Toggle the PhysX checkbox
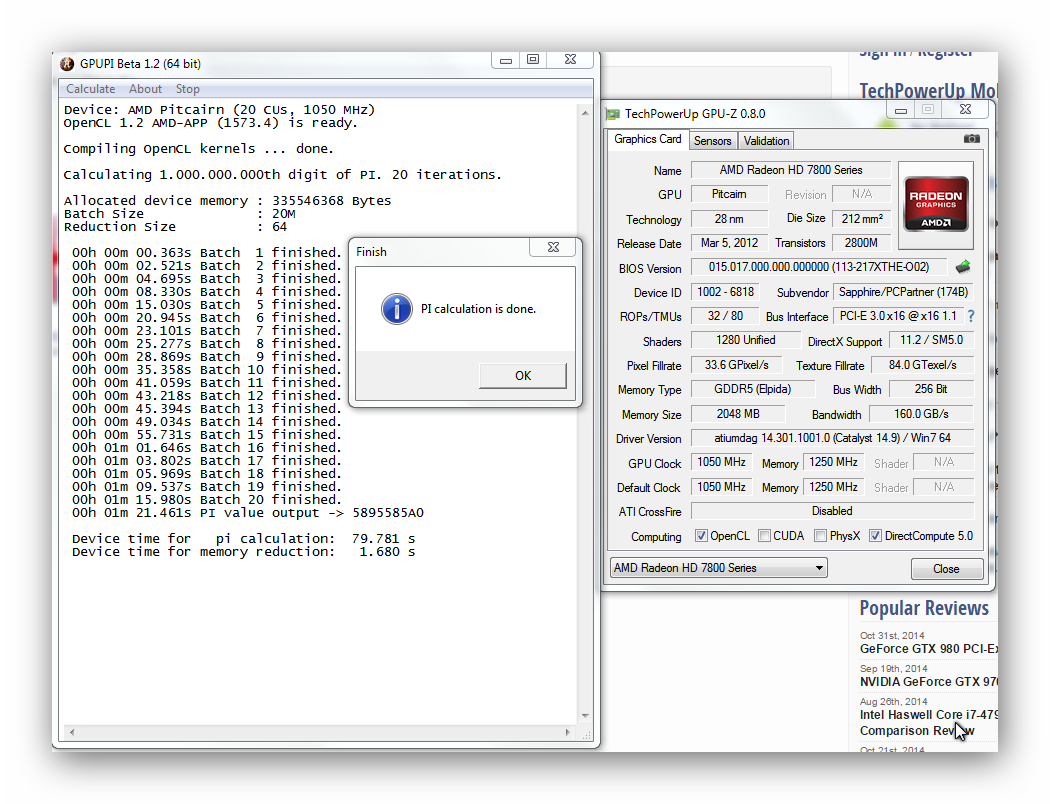This screenshot has height=804, width=1050. click(820, 536)
